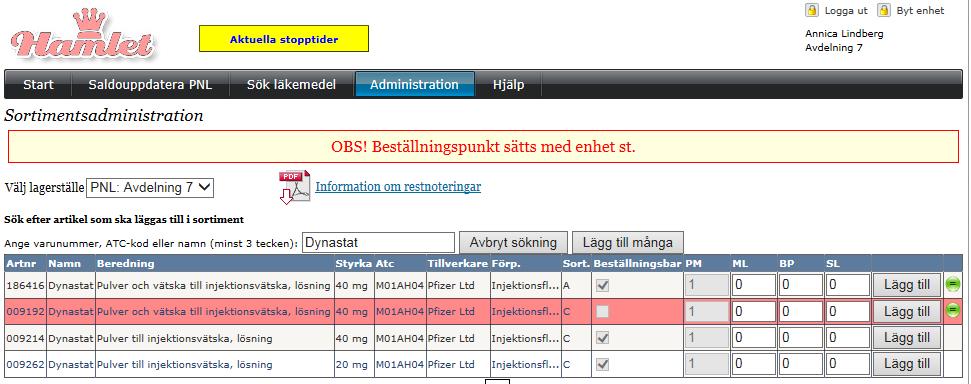Image resolution: width=971 pixels, height=384 pixels.
Task: Open the PDF icon for restnoteringar
Action: click(294, 187)
